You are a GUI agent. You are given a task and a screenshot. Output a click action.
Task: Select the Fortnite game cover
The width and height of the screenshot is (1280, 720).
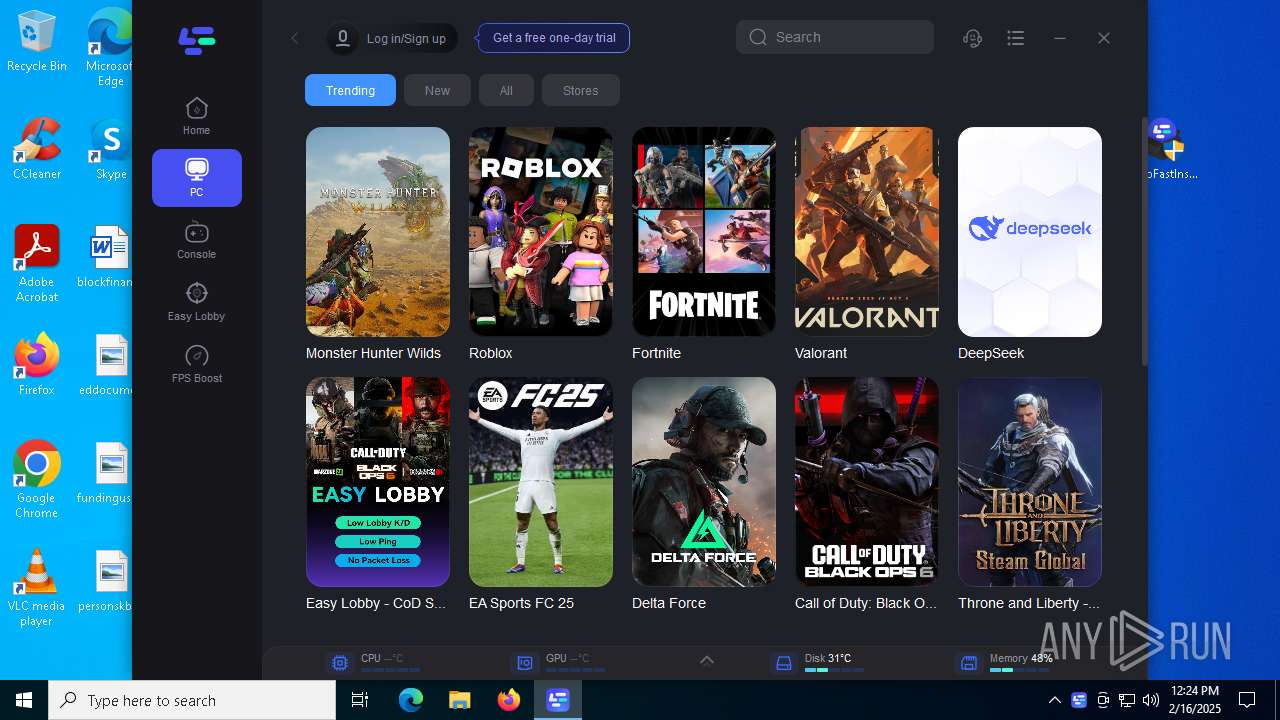(x=704, y=232)
